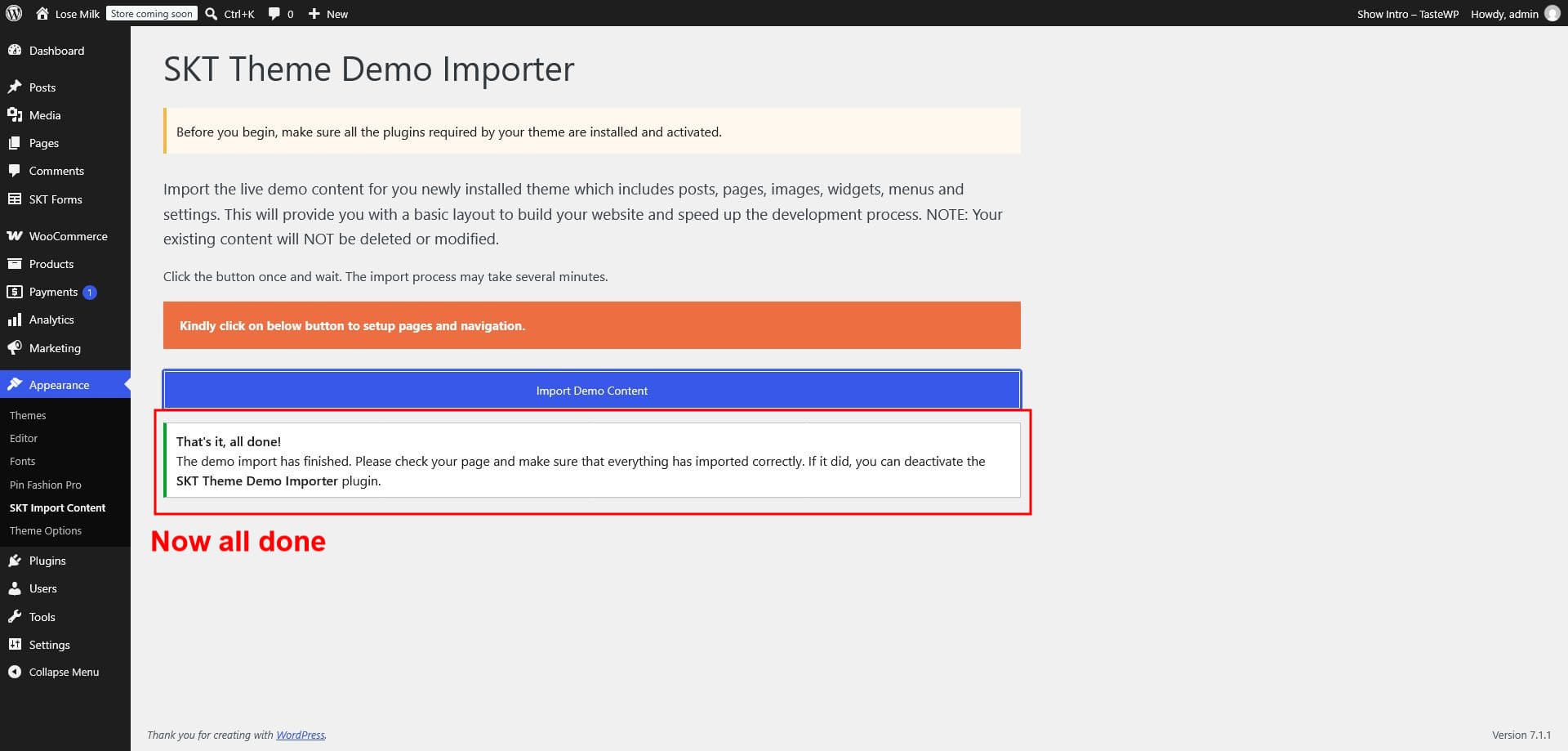1568x751 pixels.
Task: Click Show Intro – TasteWP link
Action: [x=1407, y=13]
